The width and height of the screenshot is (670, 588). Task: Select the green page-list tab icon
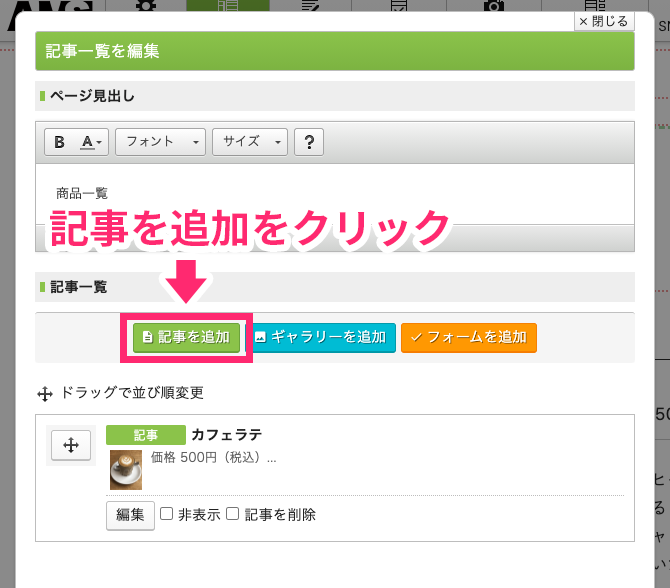(x=228, y=6)
